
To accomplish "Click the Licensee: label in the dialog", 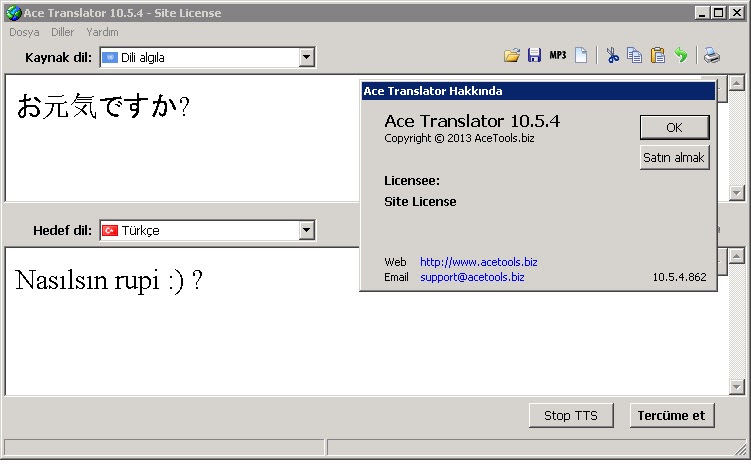I will (412, 181).
